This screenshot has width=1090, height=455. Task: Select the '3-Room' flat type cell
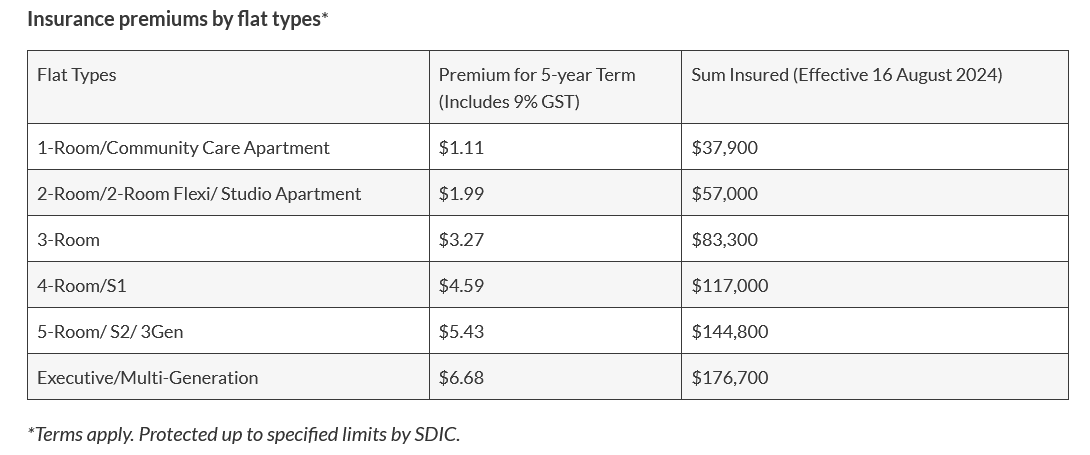pyautogui.click(x=68, y=240)
